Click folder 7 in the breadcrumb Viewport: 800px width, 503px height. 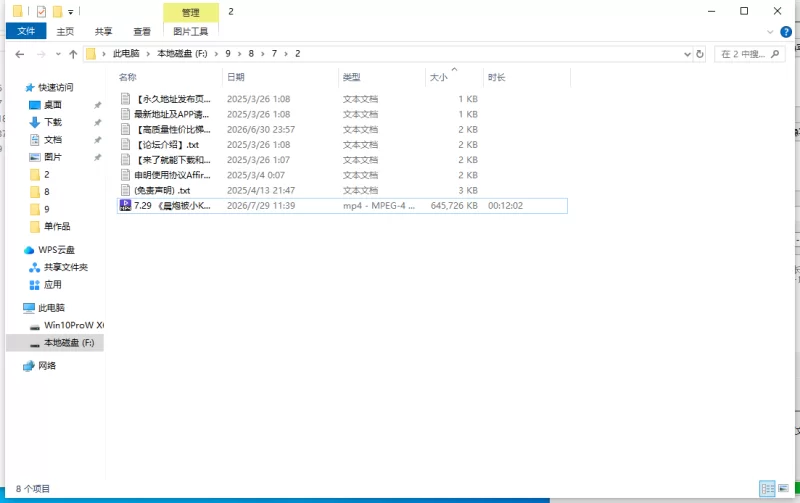click(274, 54)
